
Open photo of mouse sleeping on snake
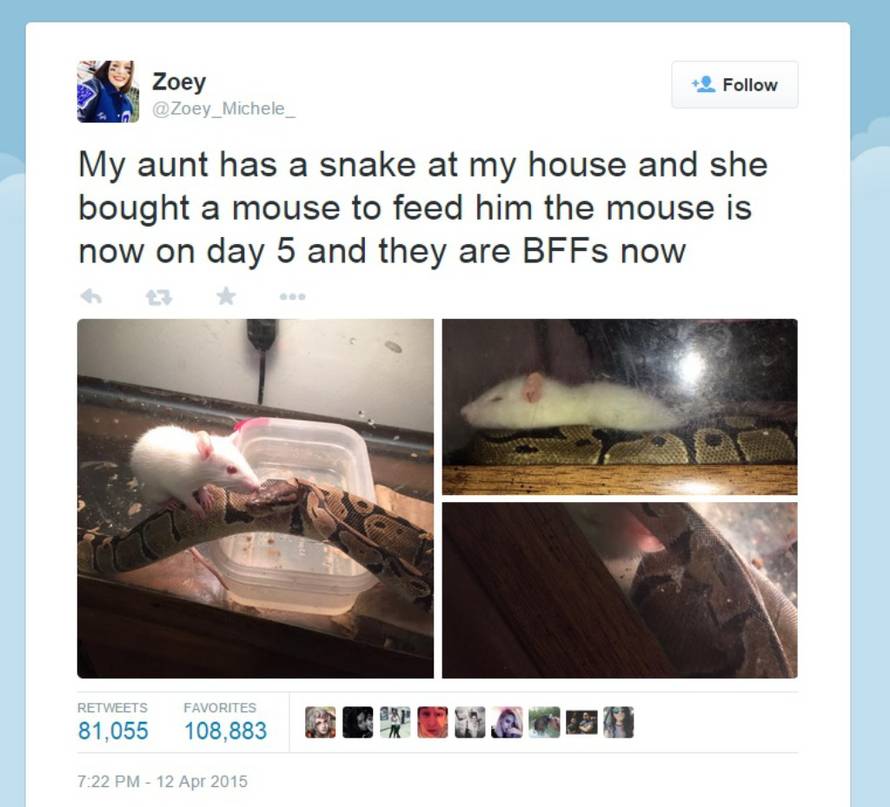pyautogui.click(x=620, y=406)
